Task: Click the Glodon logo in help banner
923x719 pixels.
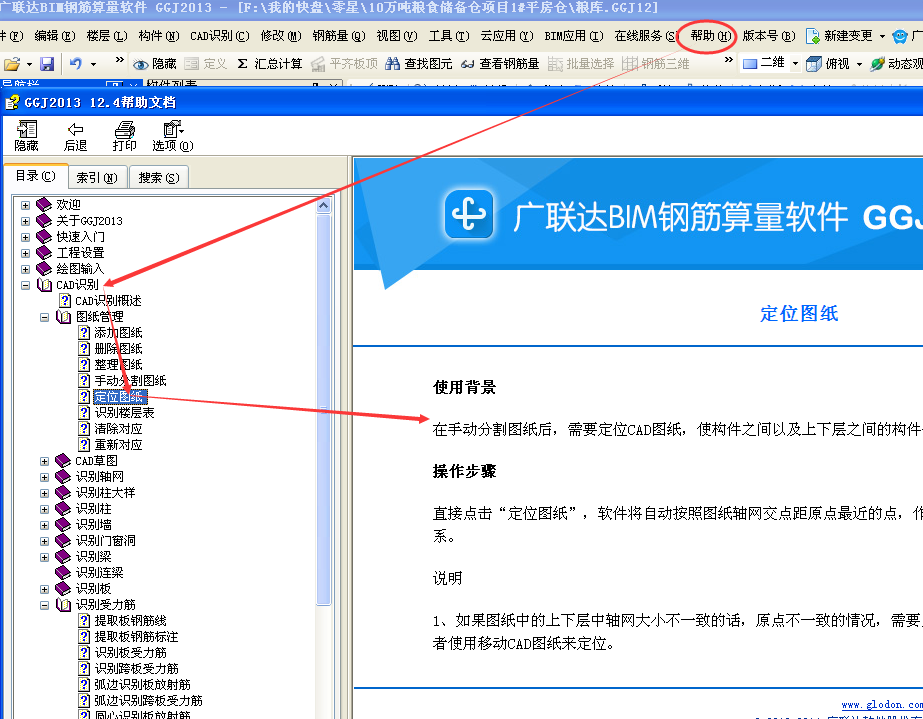Action: tap(469, 214)
